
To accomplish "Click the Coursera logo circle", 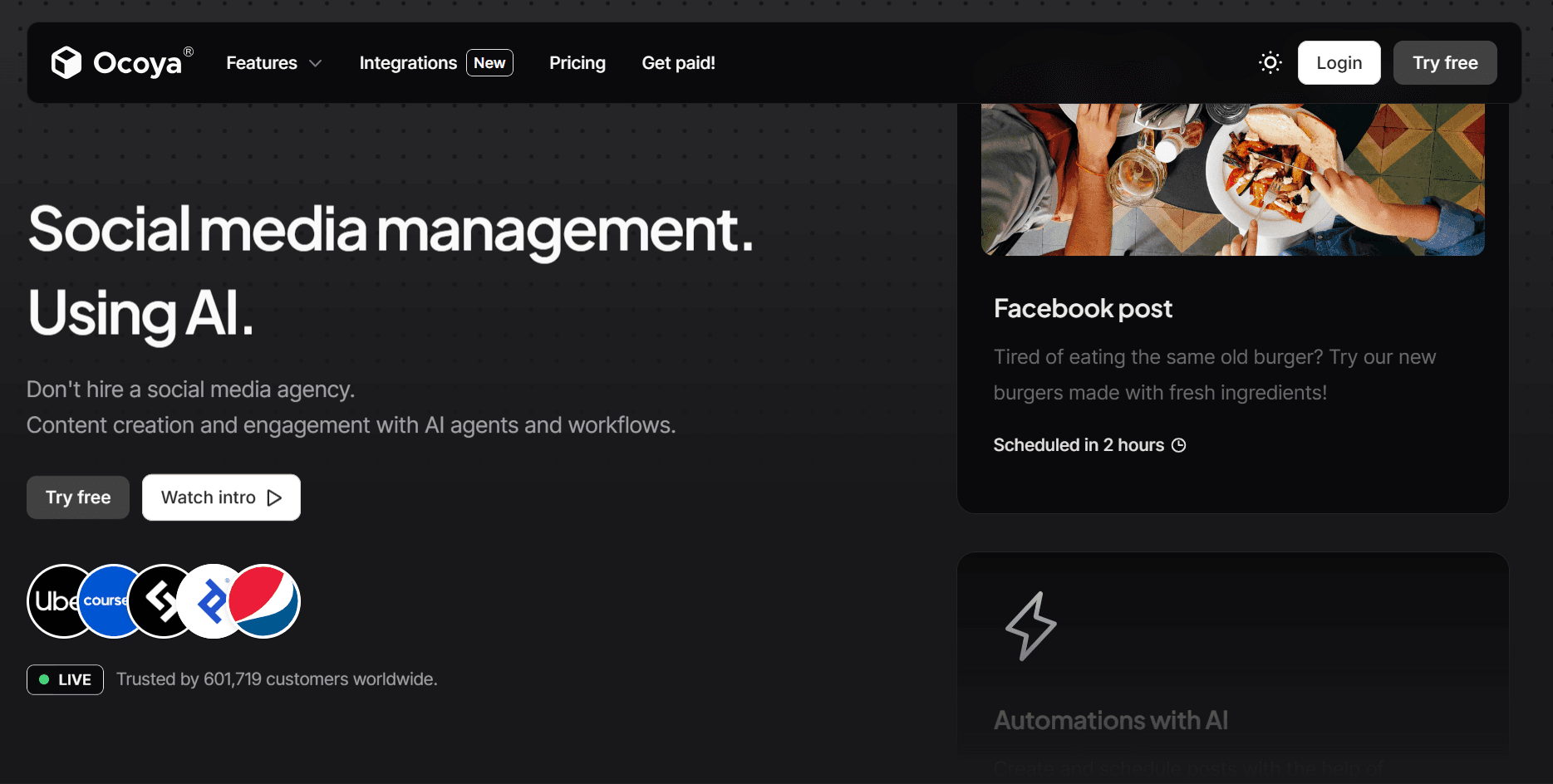I will click(x=106, y=601).
